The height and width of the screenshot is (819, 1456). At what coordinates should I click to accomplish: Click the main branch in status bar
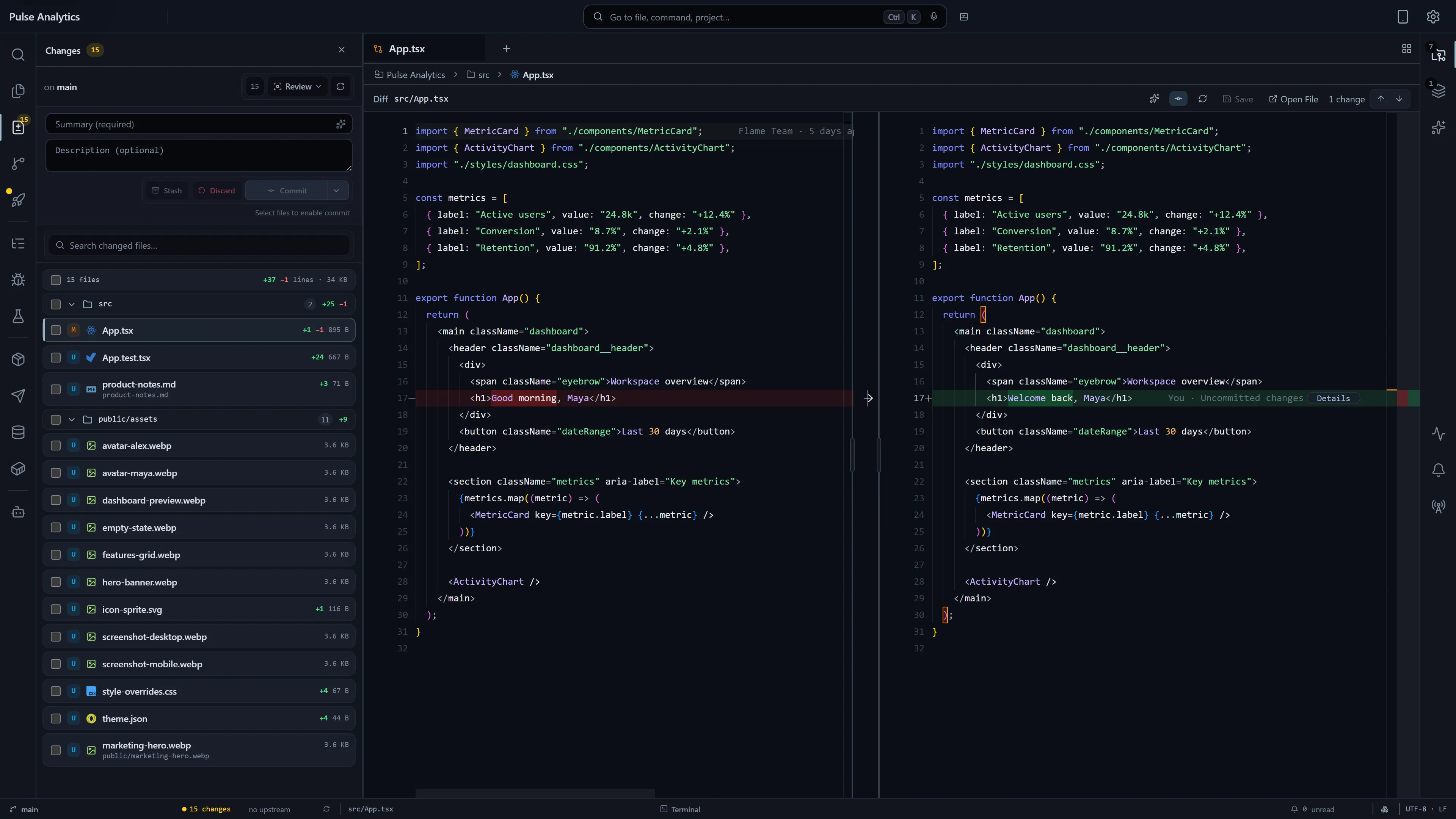coord(24,810)
